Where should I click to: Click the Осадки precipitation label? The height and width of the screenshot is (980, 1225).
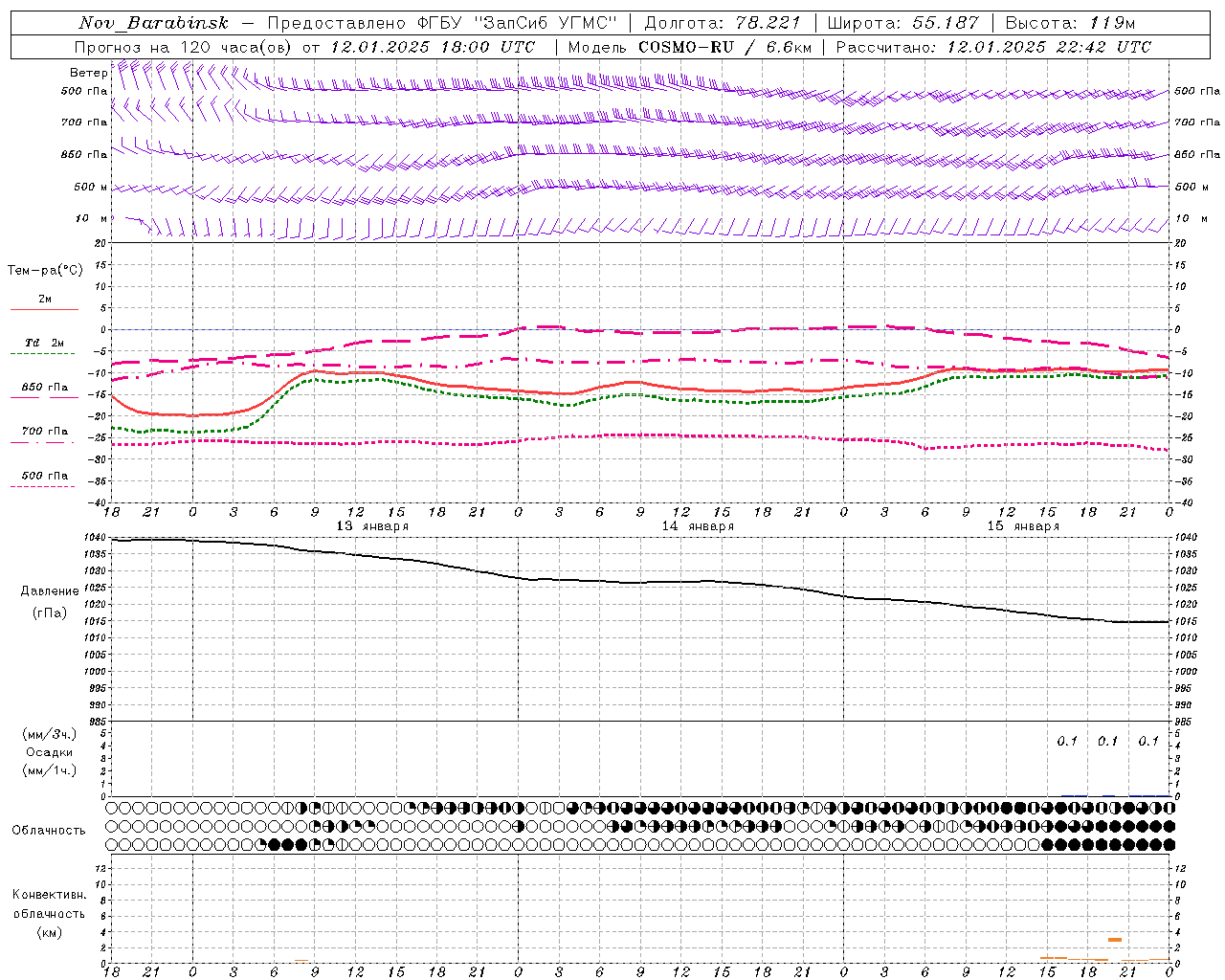tap(50, 752)
